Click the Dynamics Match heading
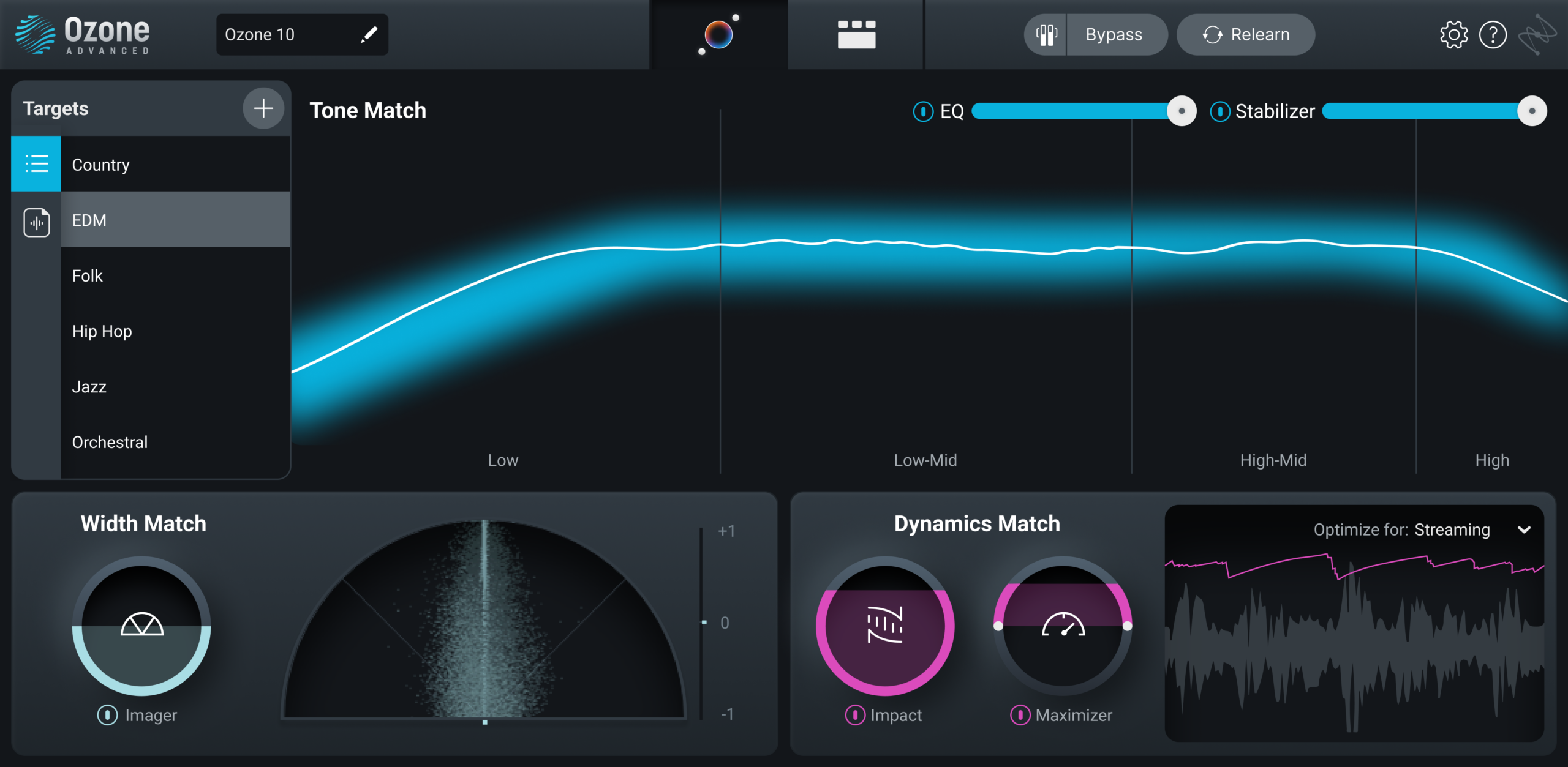This screenshot has height=767, width=1568. click(977, 524)
